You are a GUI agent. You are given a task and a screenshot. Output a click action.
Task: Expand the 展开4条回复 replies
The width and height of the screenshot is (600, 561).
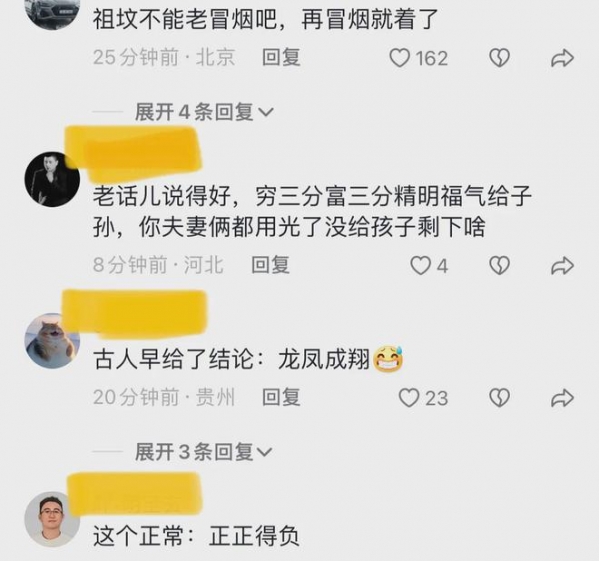[204, 112]
